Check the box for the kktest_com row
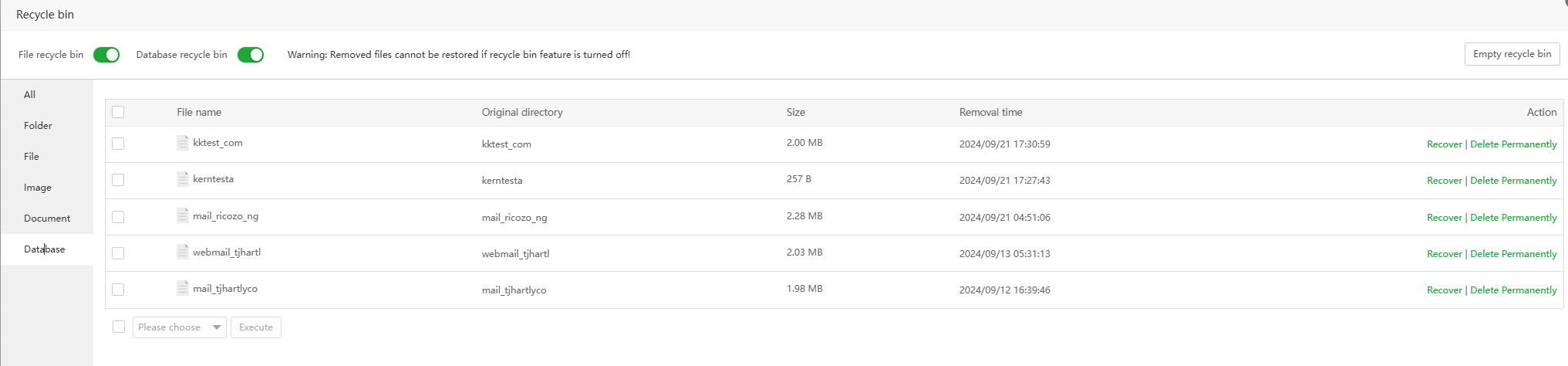 [x=118, y=144]
